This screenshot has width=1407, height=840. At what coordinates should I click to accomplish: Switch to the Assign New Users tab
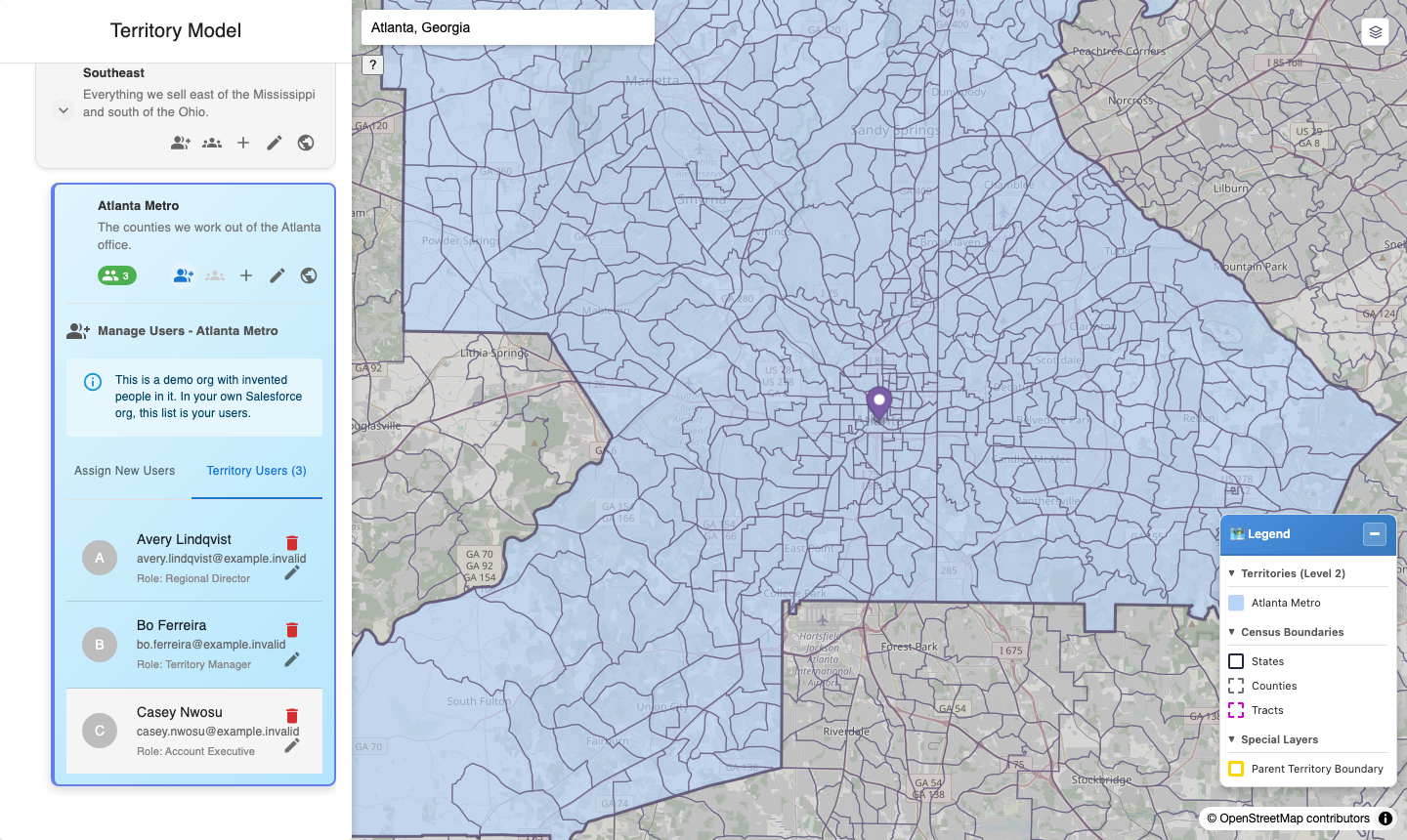point(125,471)
